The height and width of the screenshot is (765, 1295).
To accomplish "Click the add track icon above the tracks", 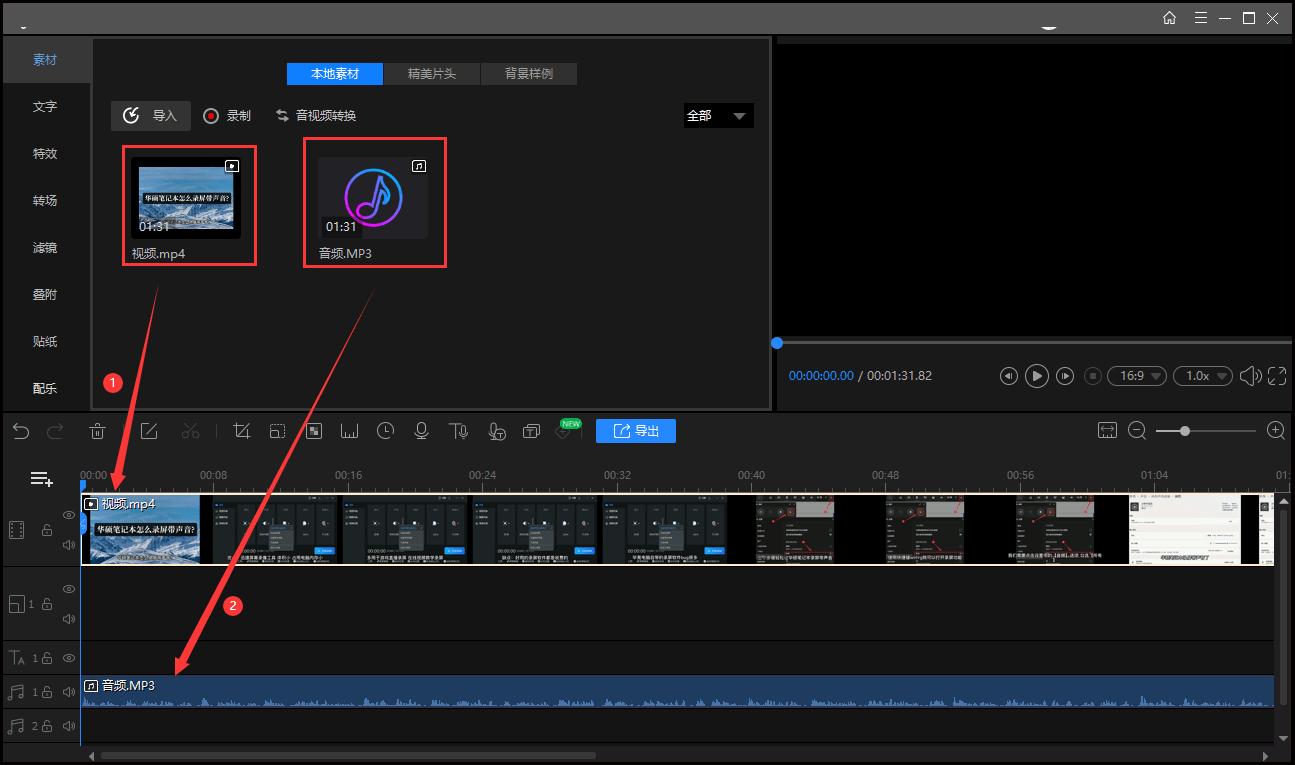I will point(41,479).
